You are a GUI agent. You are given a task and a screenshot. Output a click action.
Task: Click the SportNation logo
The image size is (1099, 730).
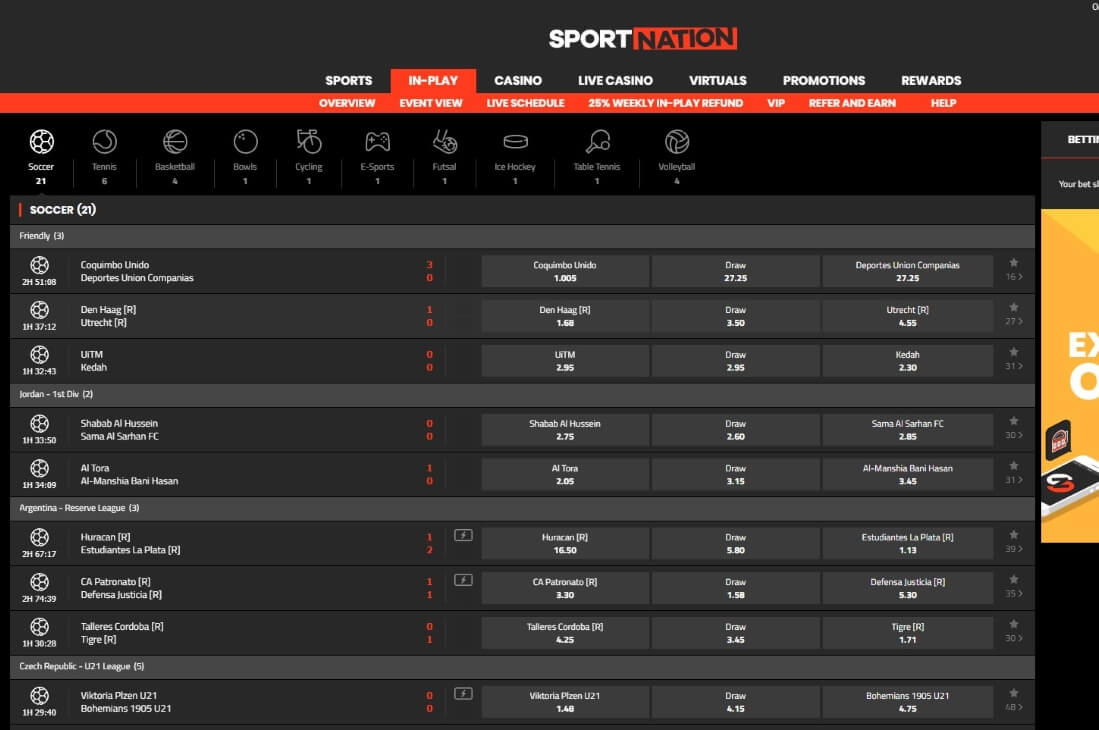coord(643,39)
